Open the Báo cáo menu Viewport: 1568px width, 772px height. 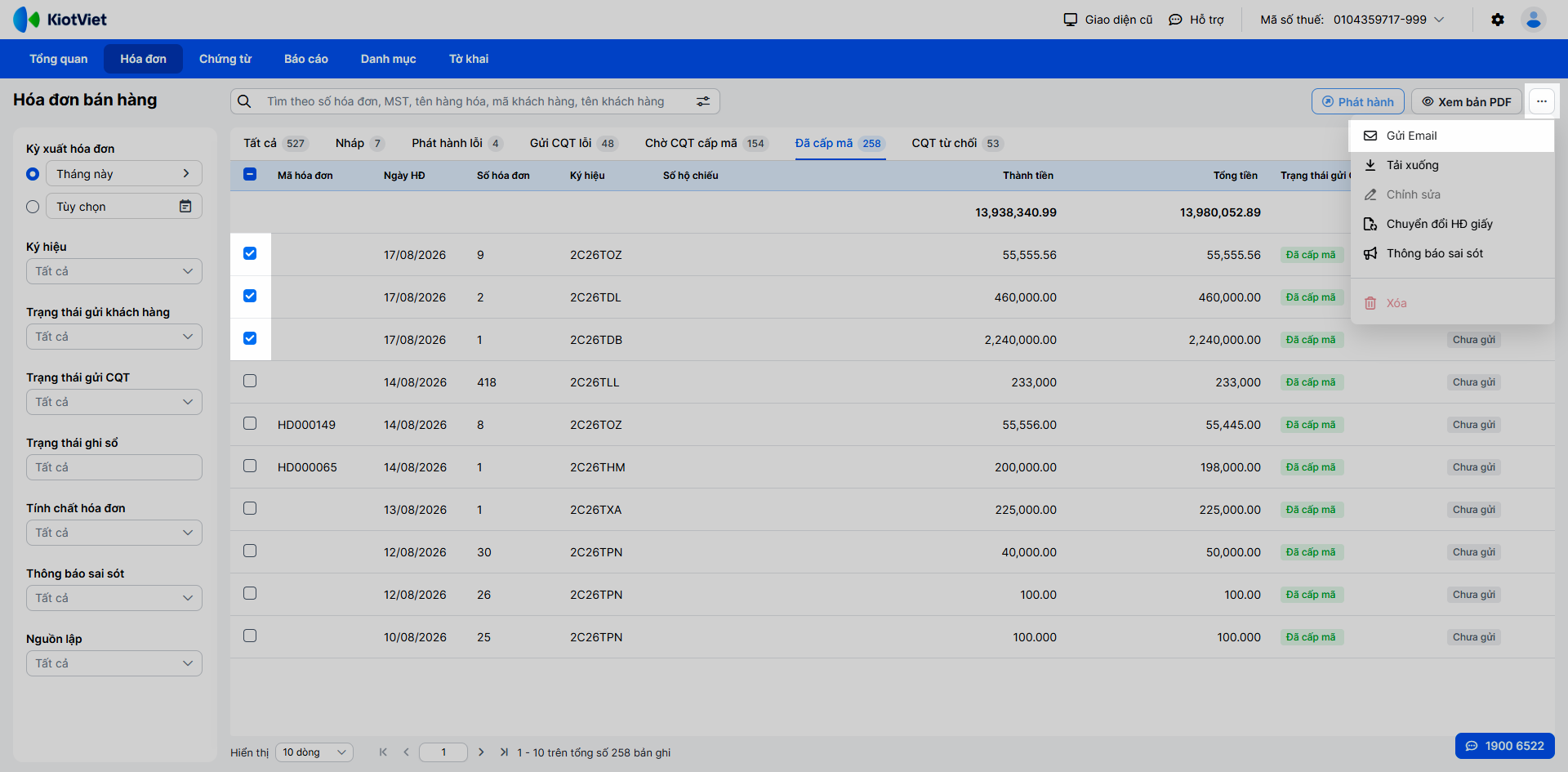pos(306,59)
